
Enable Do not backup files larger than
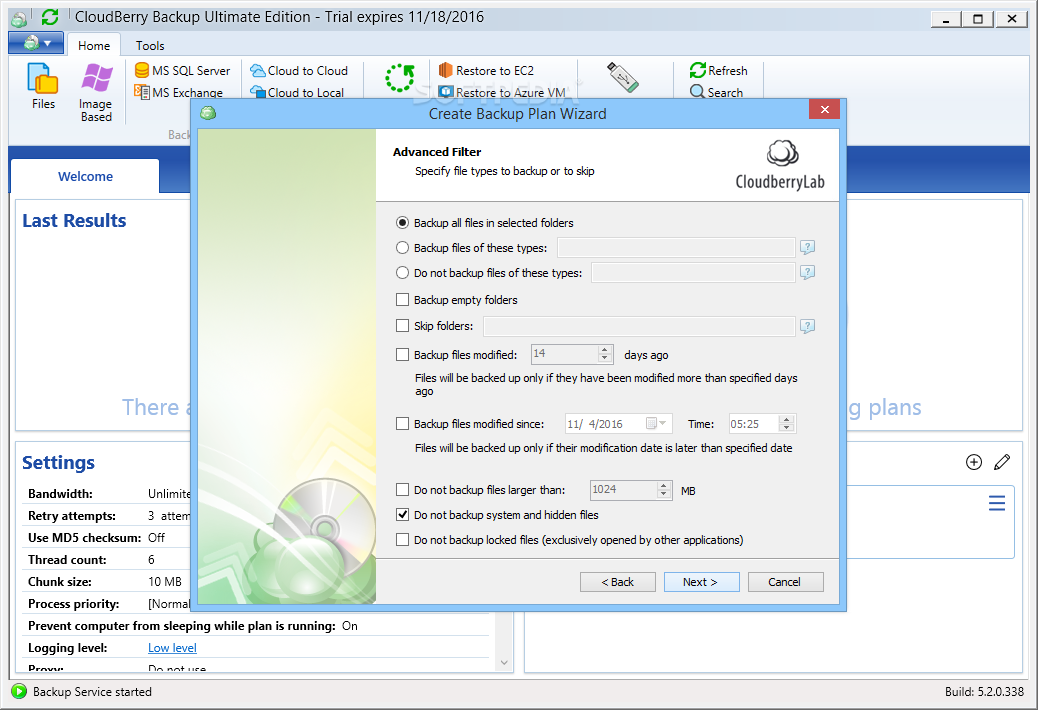click(402, 490)
